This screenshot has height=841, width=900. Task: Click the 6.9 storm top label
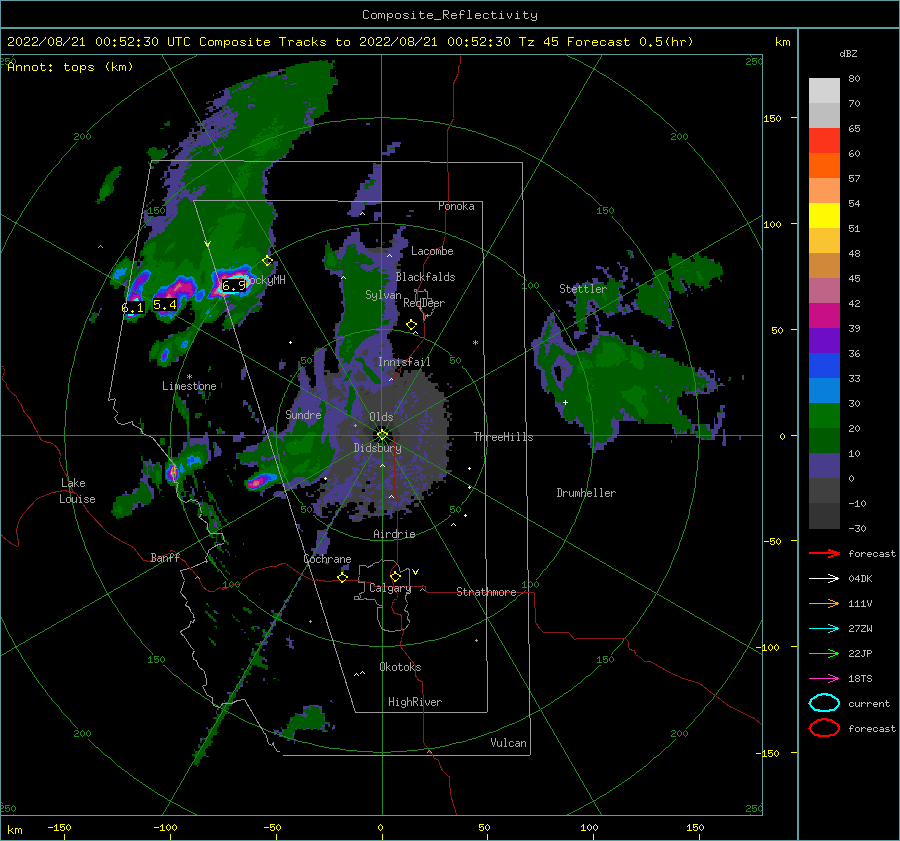pos(233,285)
